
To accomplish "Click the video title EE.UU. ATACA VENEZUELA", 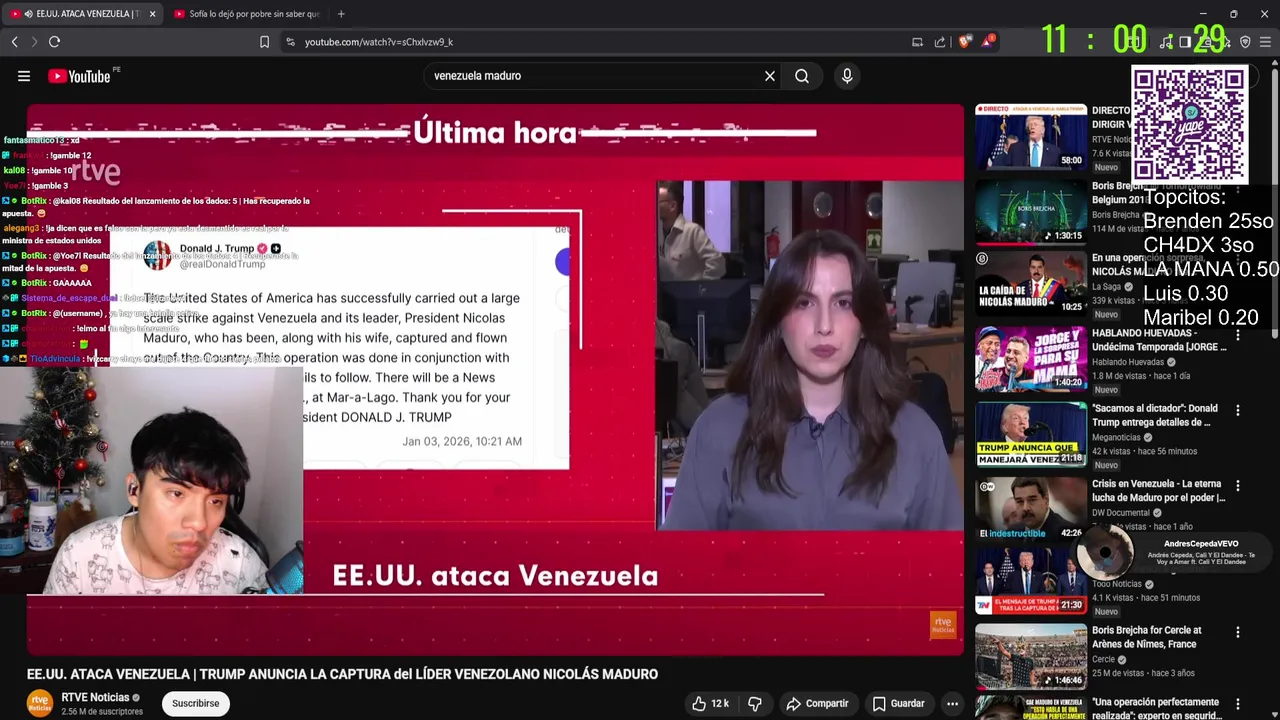I will (x=342, y=674).
